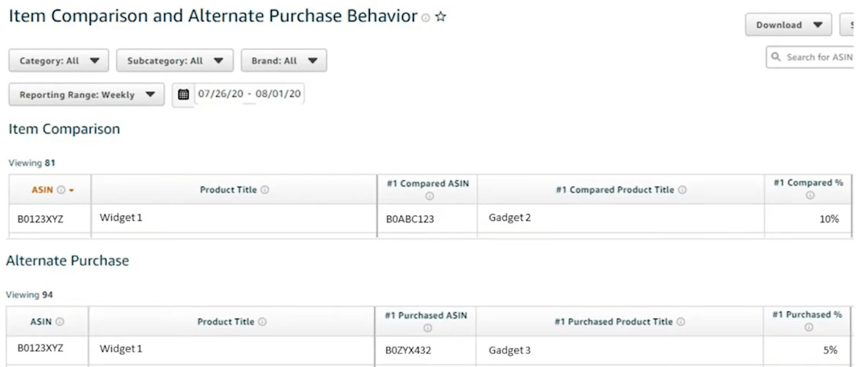This screenshot has height=367, width=864.
Task: Click the info icon beside the page title
Action: click(x=425, y=18)
